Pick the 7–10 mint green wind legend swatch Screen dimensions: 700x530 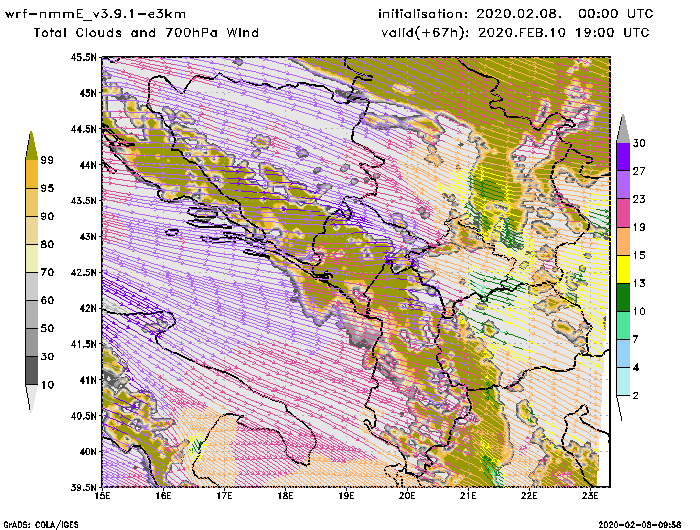(623, 326)
